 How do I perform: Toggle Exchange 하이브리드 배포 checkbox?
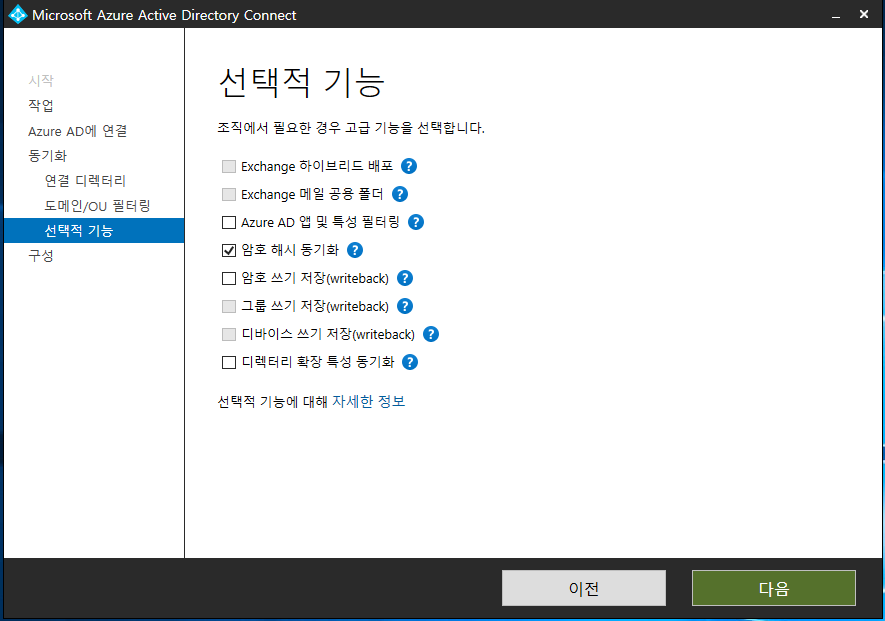[x=229, y=167]
